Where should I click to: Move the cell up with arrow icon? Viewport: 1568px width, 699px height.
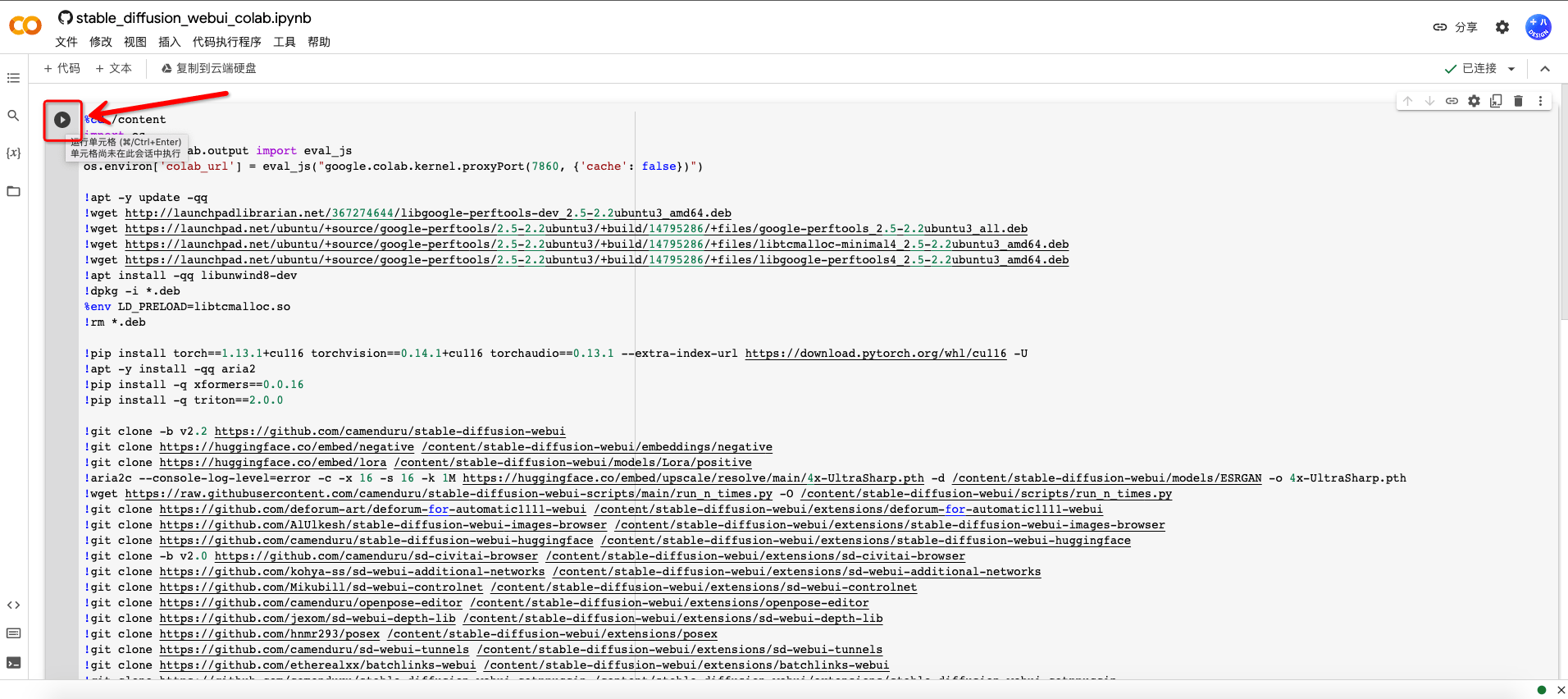[x=1407, y=101]
